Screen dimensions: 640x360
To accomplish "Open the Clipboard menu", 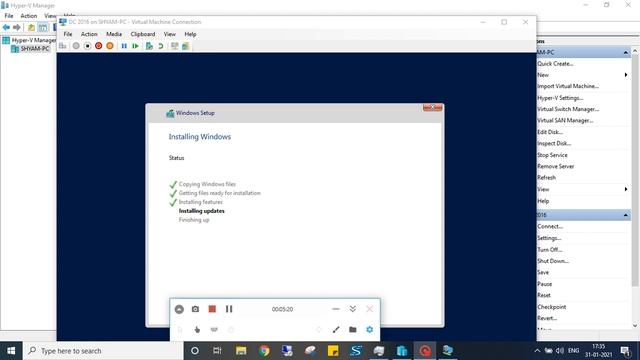I will click(x=143, y=34).
